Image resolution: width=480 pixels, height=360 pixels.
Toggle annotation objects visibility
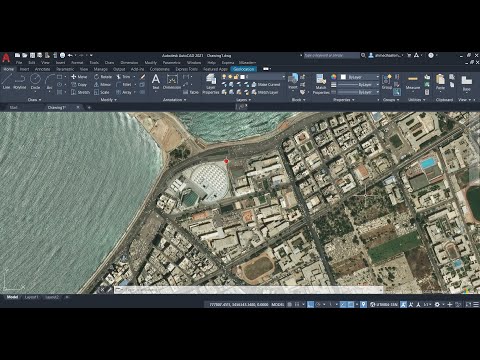403,304
